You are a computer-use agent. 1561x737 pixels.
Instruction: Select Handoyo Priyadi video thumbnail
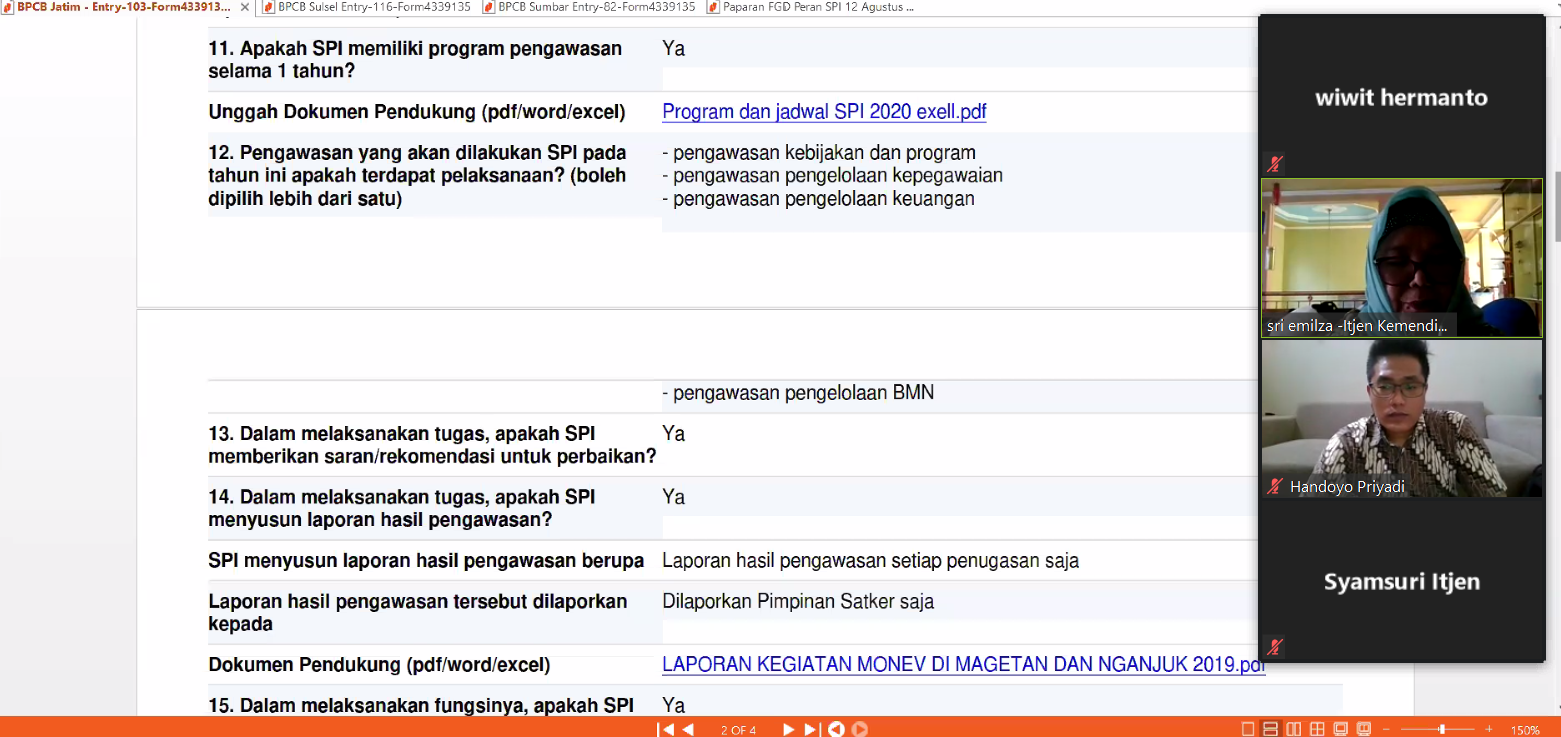click(1401, 418)
